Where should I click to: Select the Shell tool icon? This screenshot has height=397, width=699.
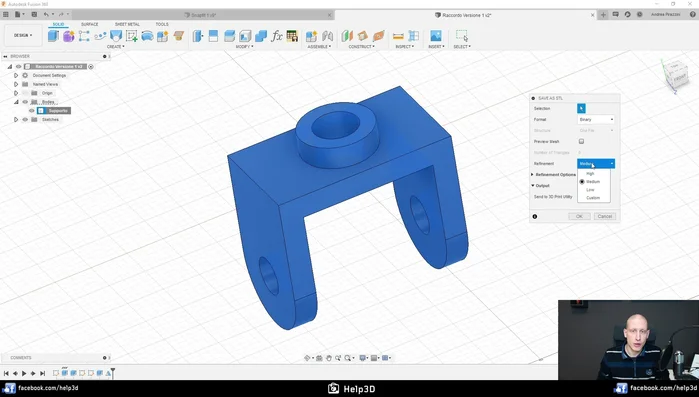click(x=245, y=36)
